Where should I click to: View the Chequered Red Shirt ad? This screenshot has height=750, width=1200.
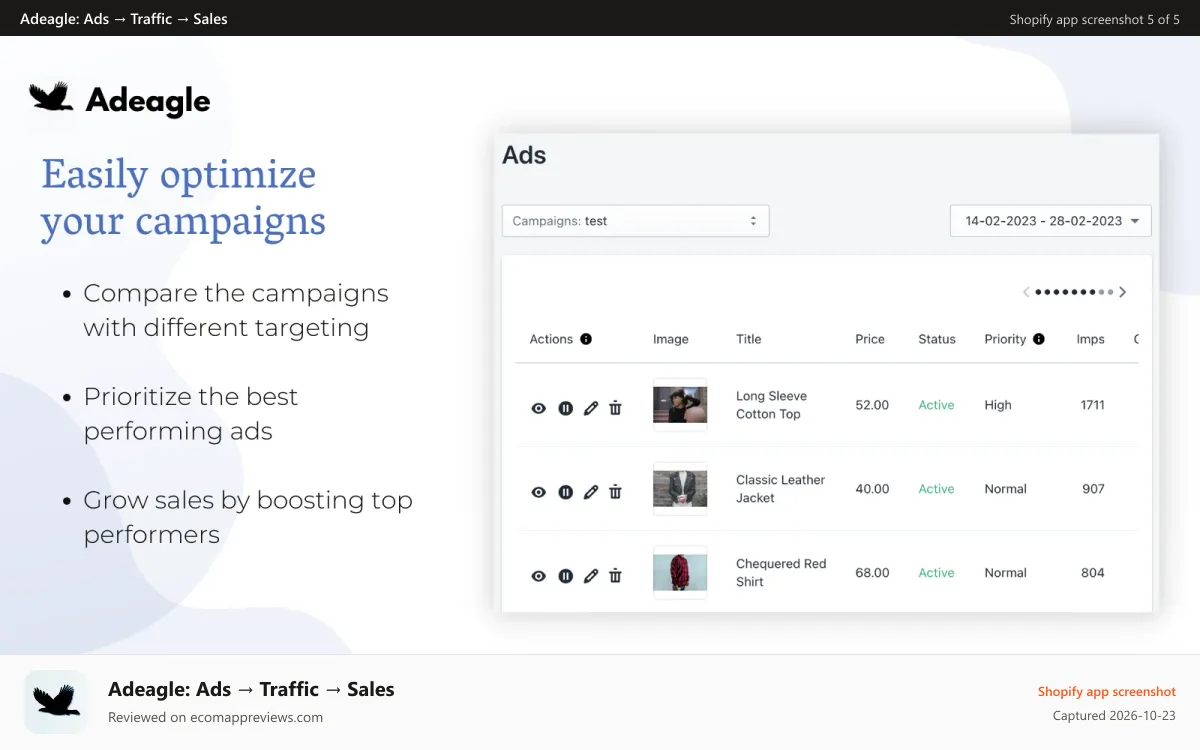(x=539, y=576)
